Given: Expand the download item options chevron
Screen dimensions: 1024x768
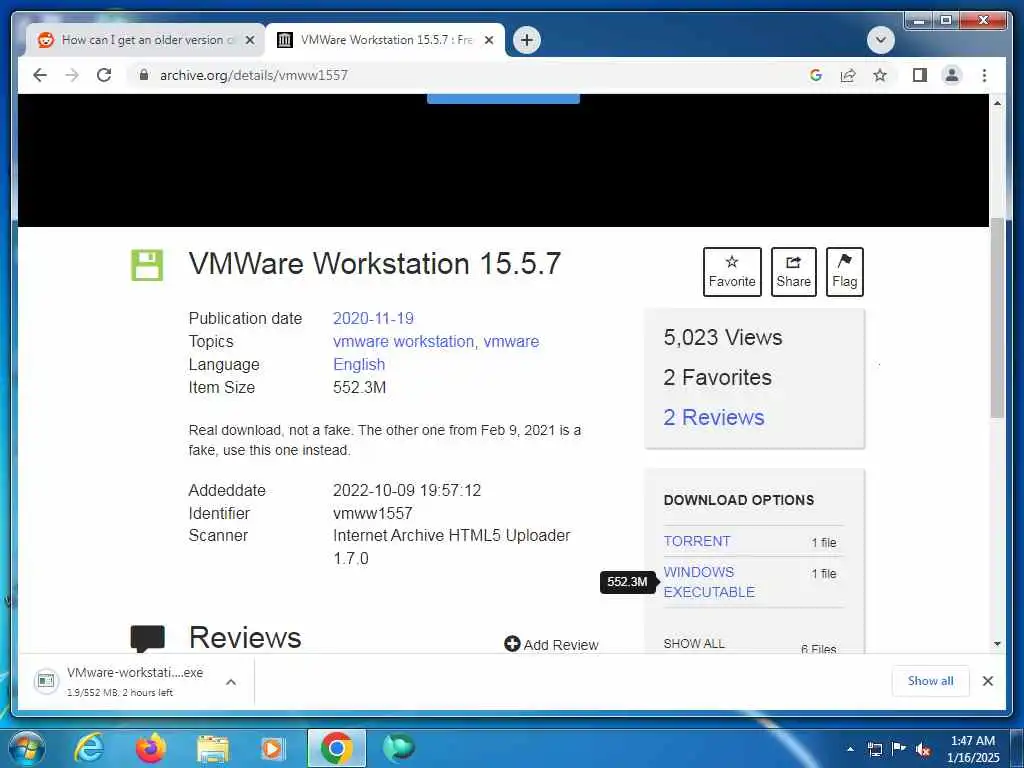Looking at the screenshot, I should 231,682.
